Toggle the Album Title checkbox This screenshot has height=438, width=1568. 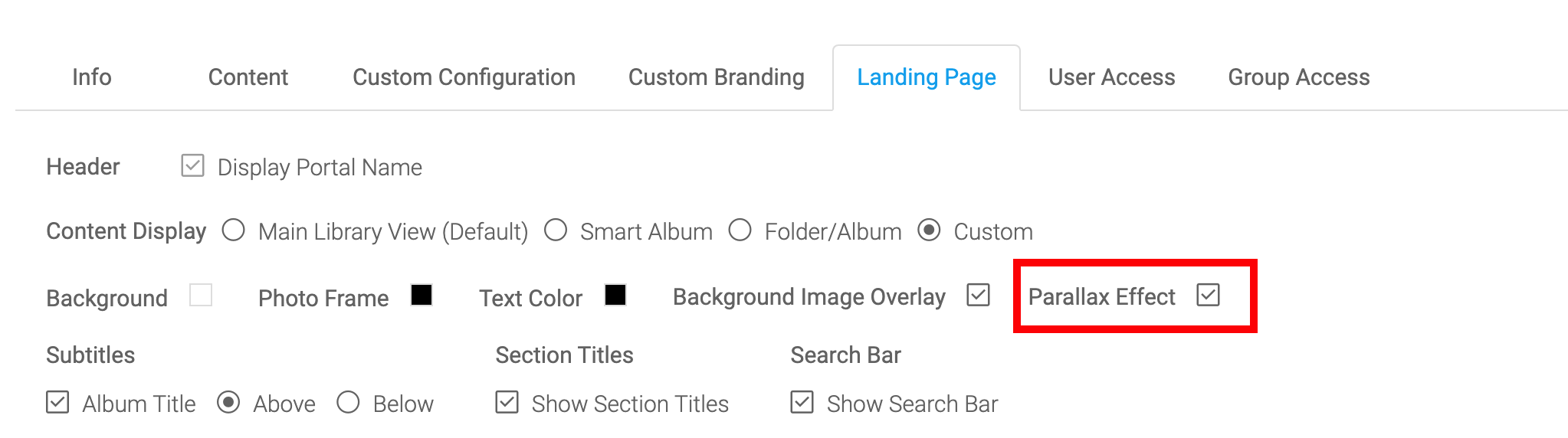[57, 403]
